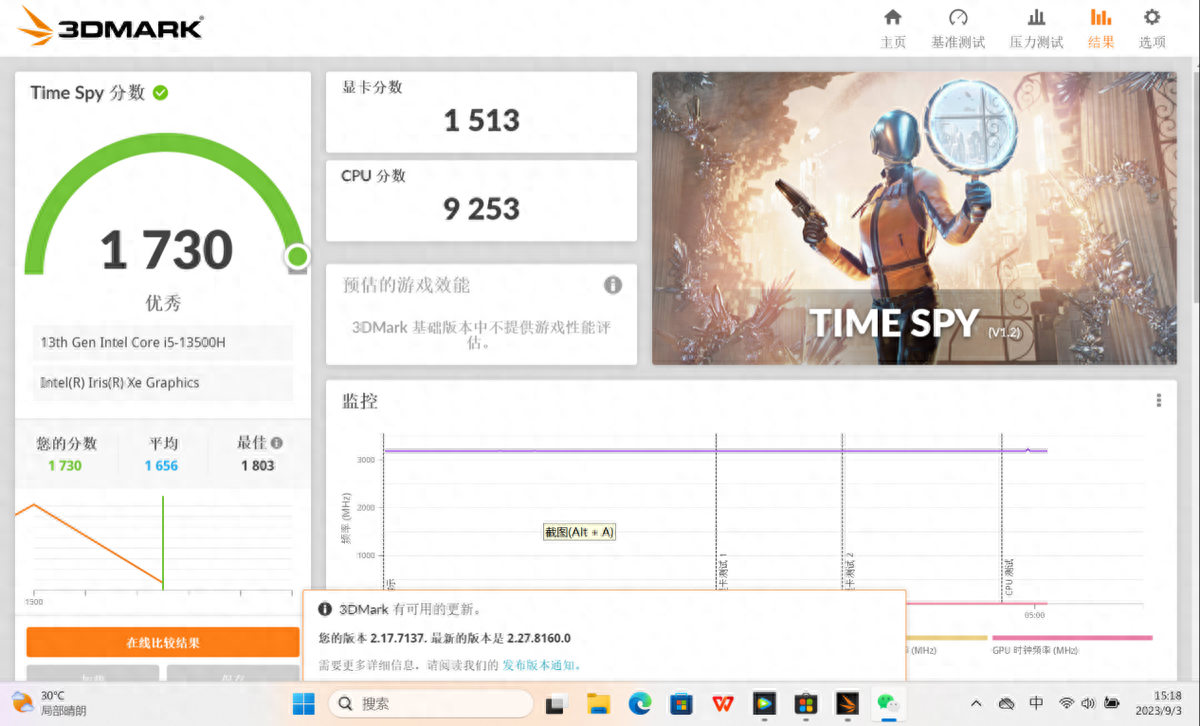
Task: Expand the hidden system tray icons chevron
Action: click(x=976, y=703)
